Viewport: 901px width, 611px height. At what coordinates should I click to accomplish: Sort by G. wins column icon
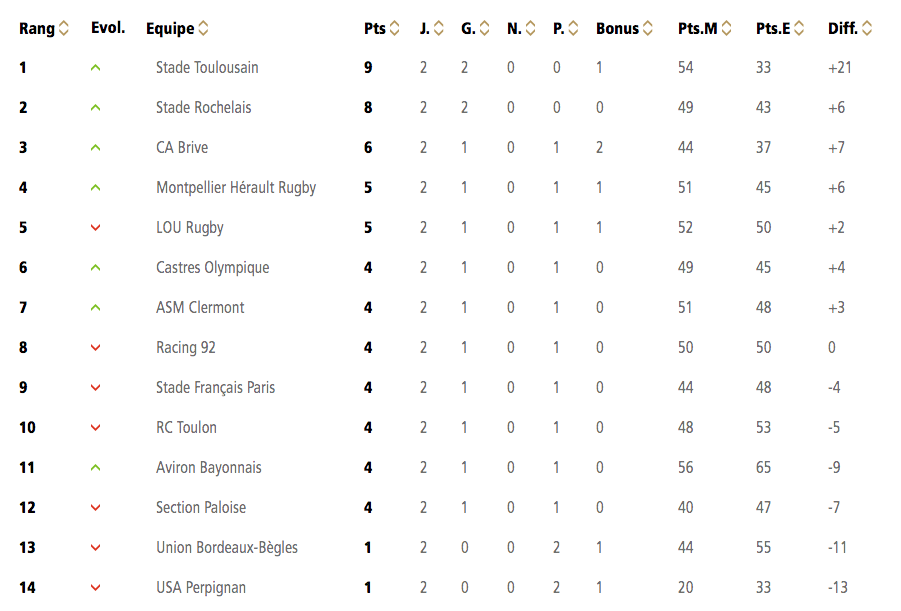click(x=484, y=28)
